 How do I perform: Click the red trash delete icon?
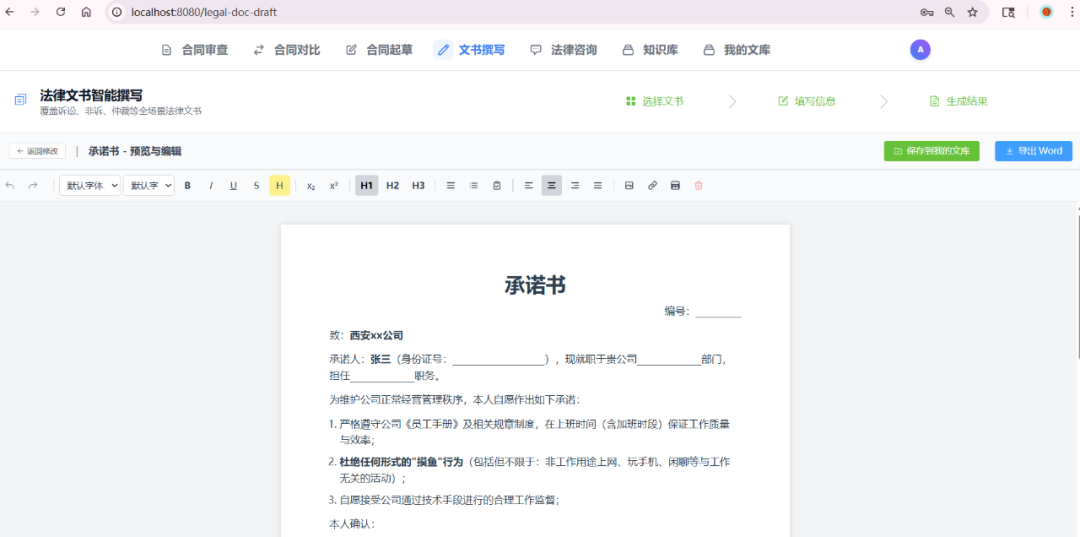point(698,185)
